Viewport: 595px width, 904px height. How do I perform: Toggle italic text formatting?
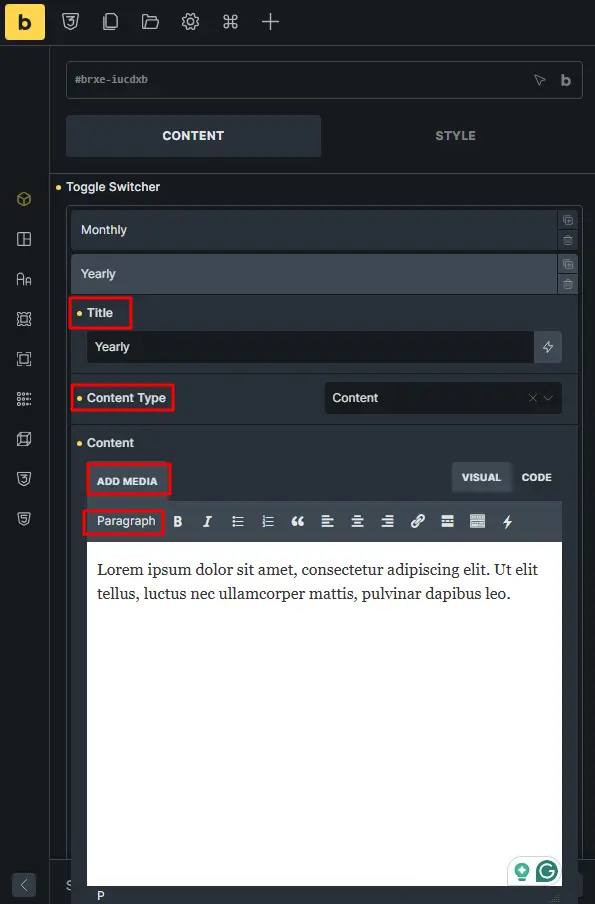point(208,522)
